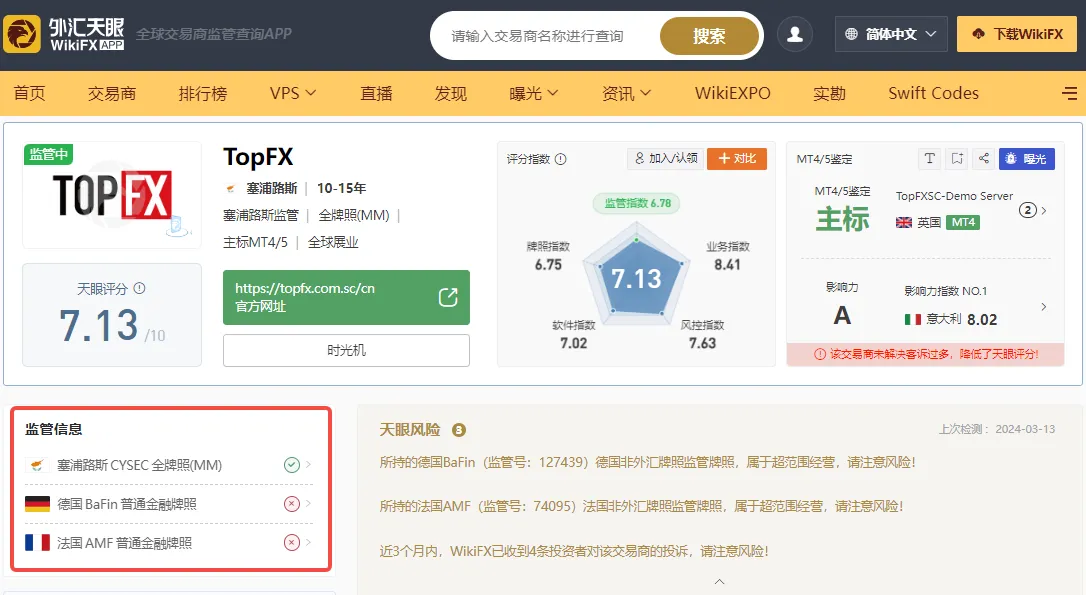Click the 监管中 status badge
Image resolution: width=1086 pixels, height=595 pixels.
[x=48, y=154]
